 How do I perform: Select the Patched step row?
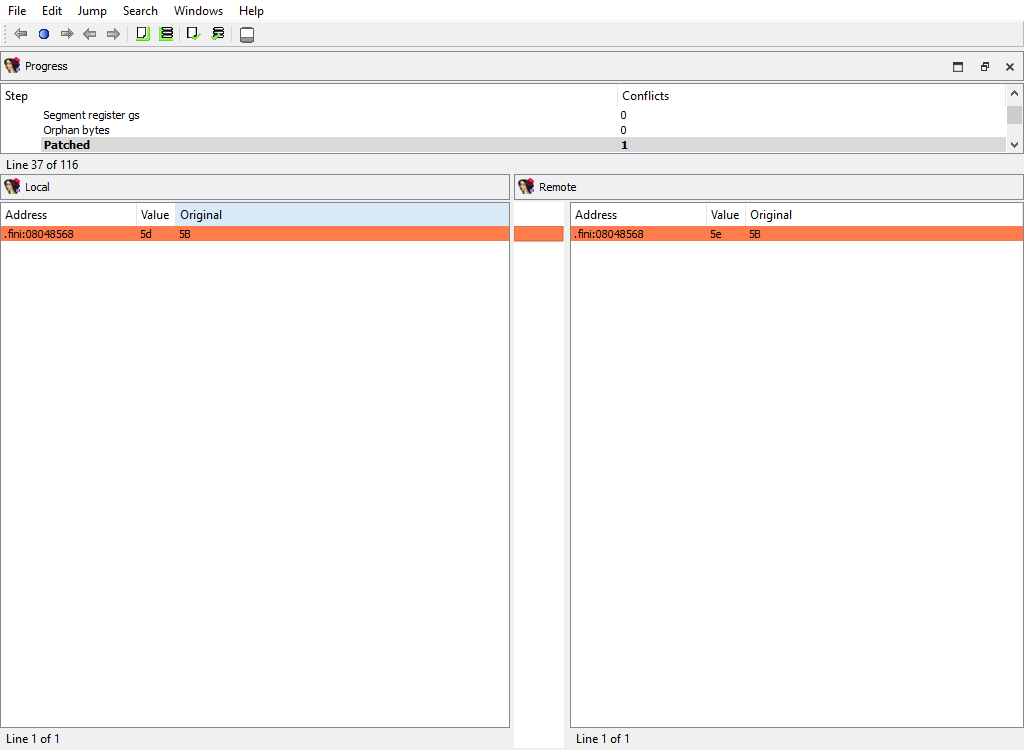66,145
